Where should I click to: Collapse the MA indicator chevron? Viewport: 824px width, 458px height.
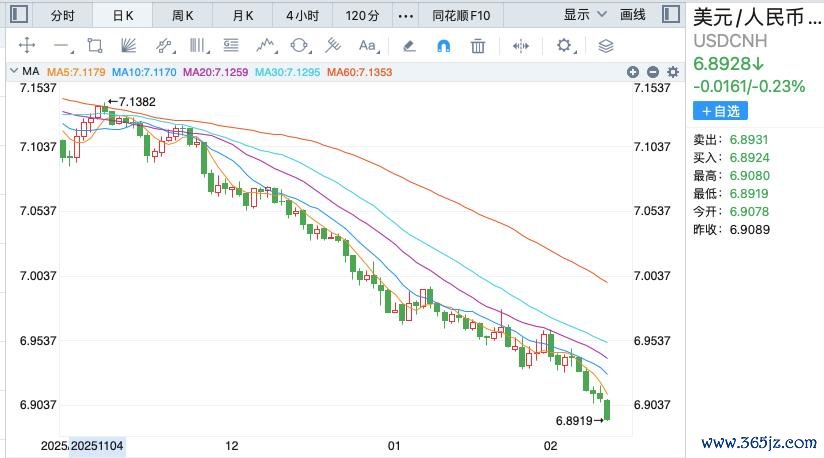(14, 71)
